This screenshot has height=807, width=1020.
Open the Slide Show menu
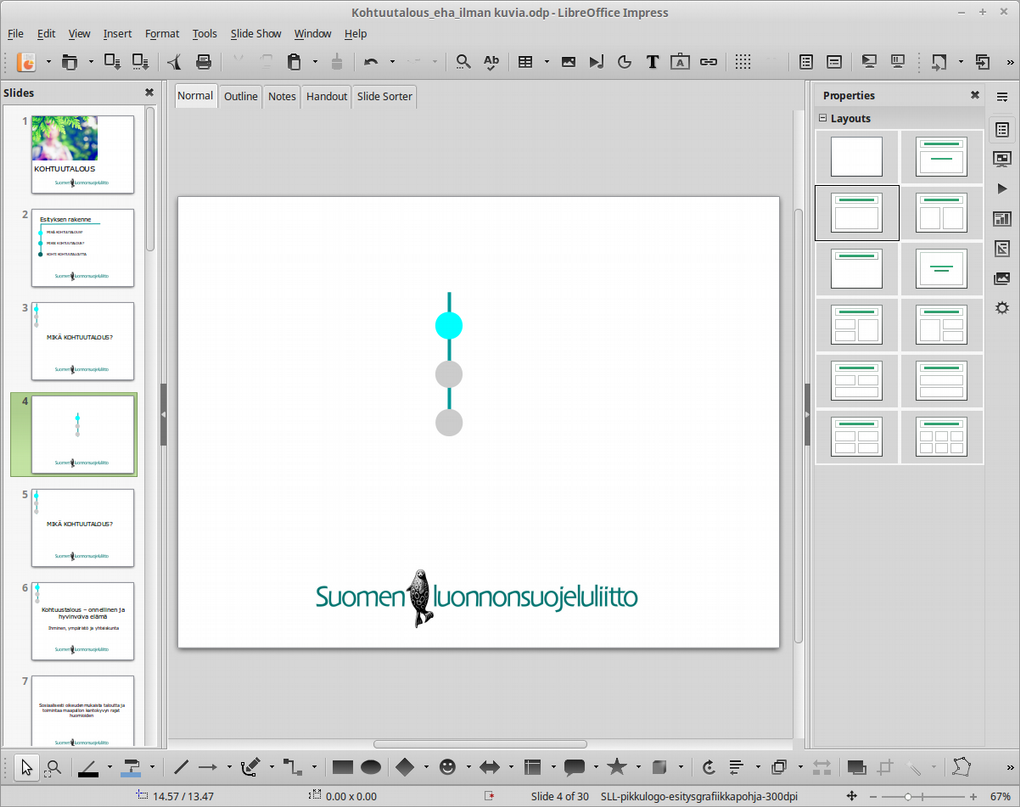pyautogui.click(x=256, y=34)
